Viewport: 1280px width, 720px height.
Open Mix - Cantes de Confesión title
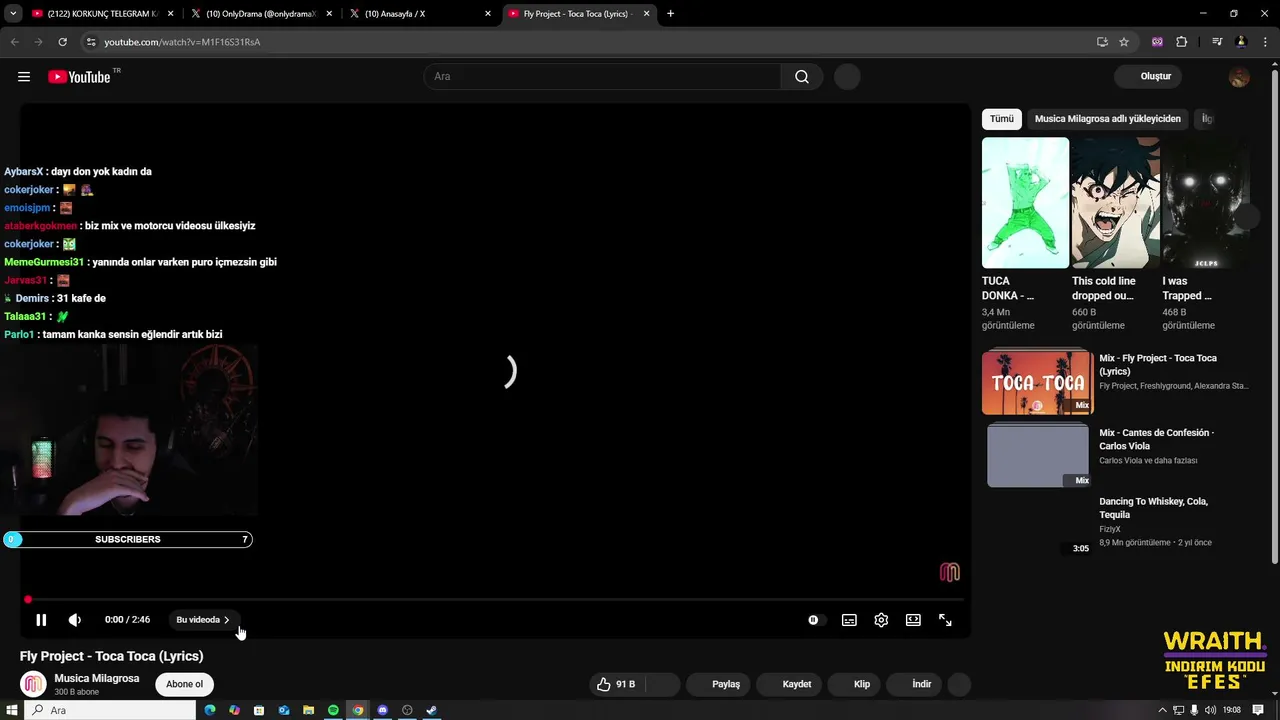click(1156, 439)
